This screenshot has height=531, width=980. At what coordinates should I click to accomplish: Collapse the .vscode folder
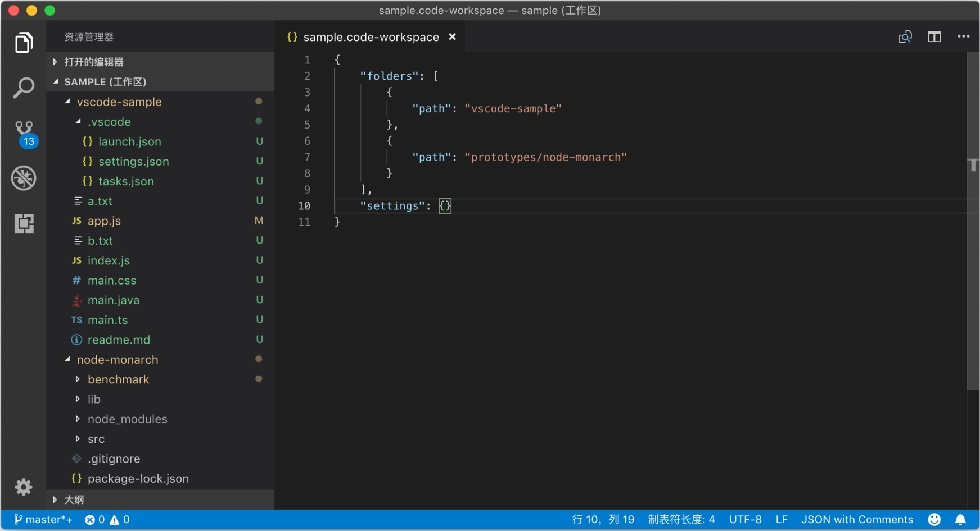point(78,121)
